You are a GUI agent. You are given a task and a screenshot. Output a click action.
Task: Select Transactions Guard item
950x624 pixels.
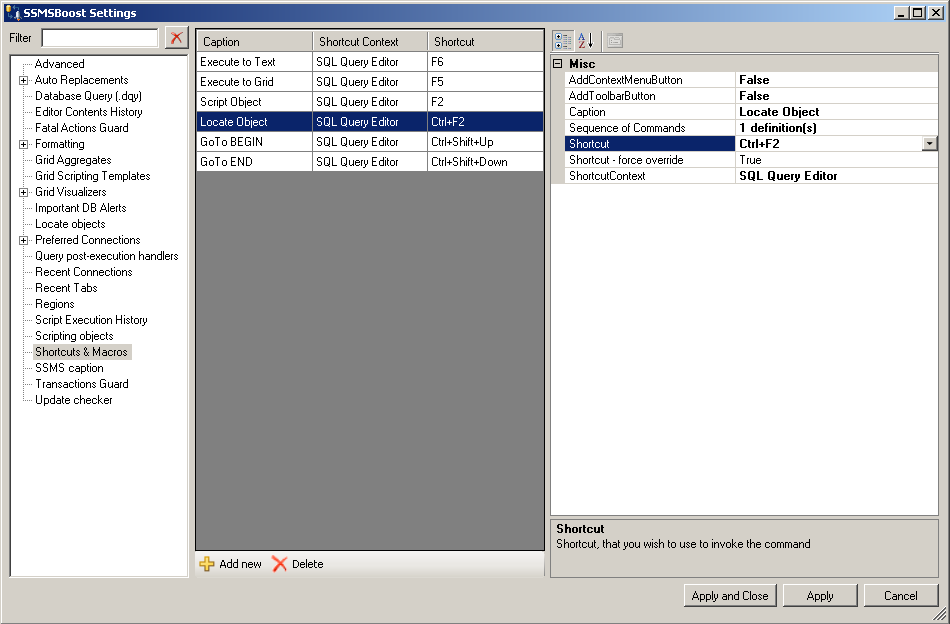82,384
